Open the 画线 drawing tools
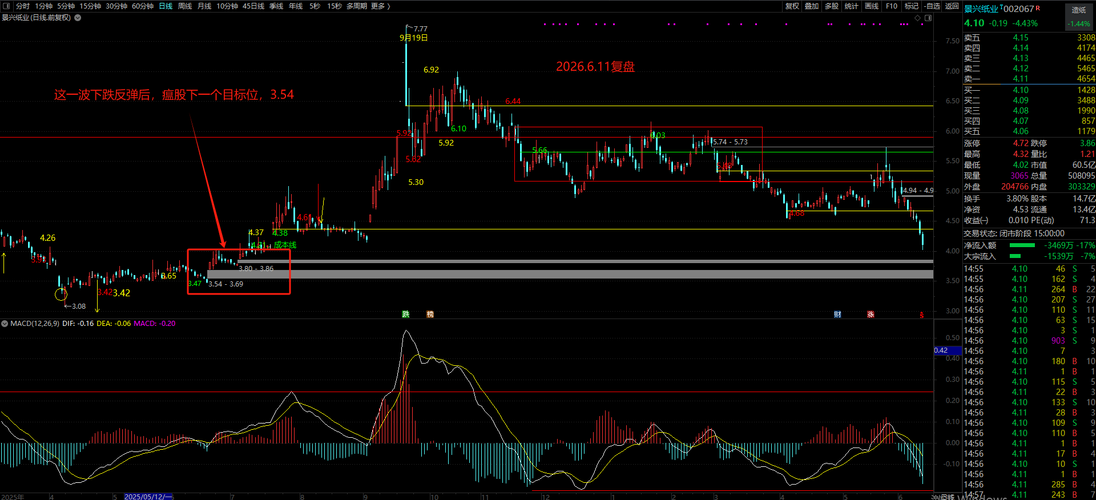Screen dimensions: 1096x500 (x=871, y=6)
